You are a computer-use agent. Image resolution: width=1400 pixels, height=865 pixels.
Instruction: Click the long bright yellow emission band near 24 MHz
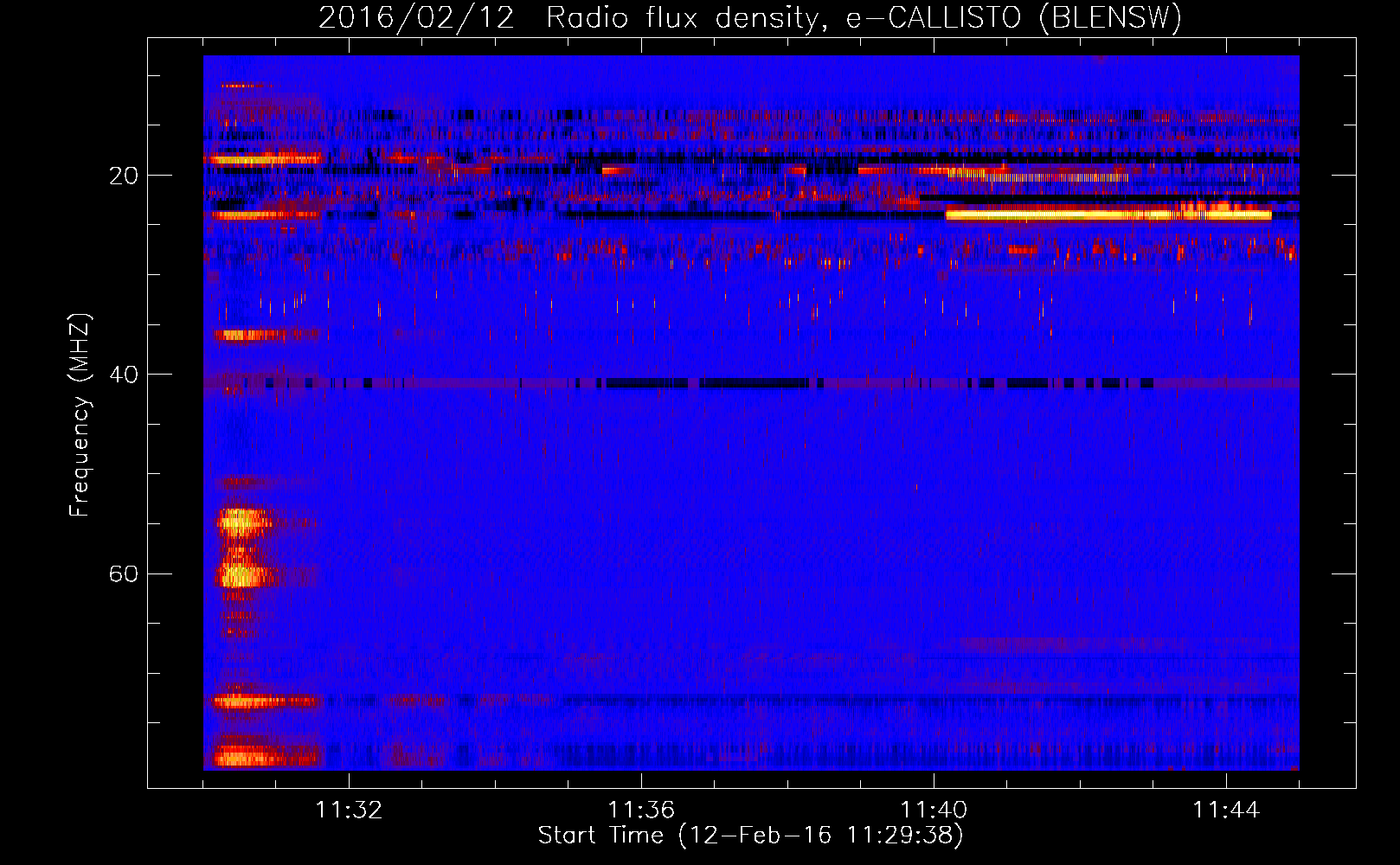click(1108, 215)
